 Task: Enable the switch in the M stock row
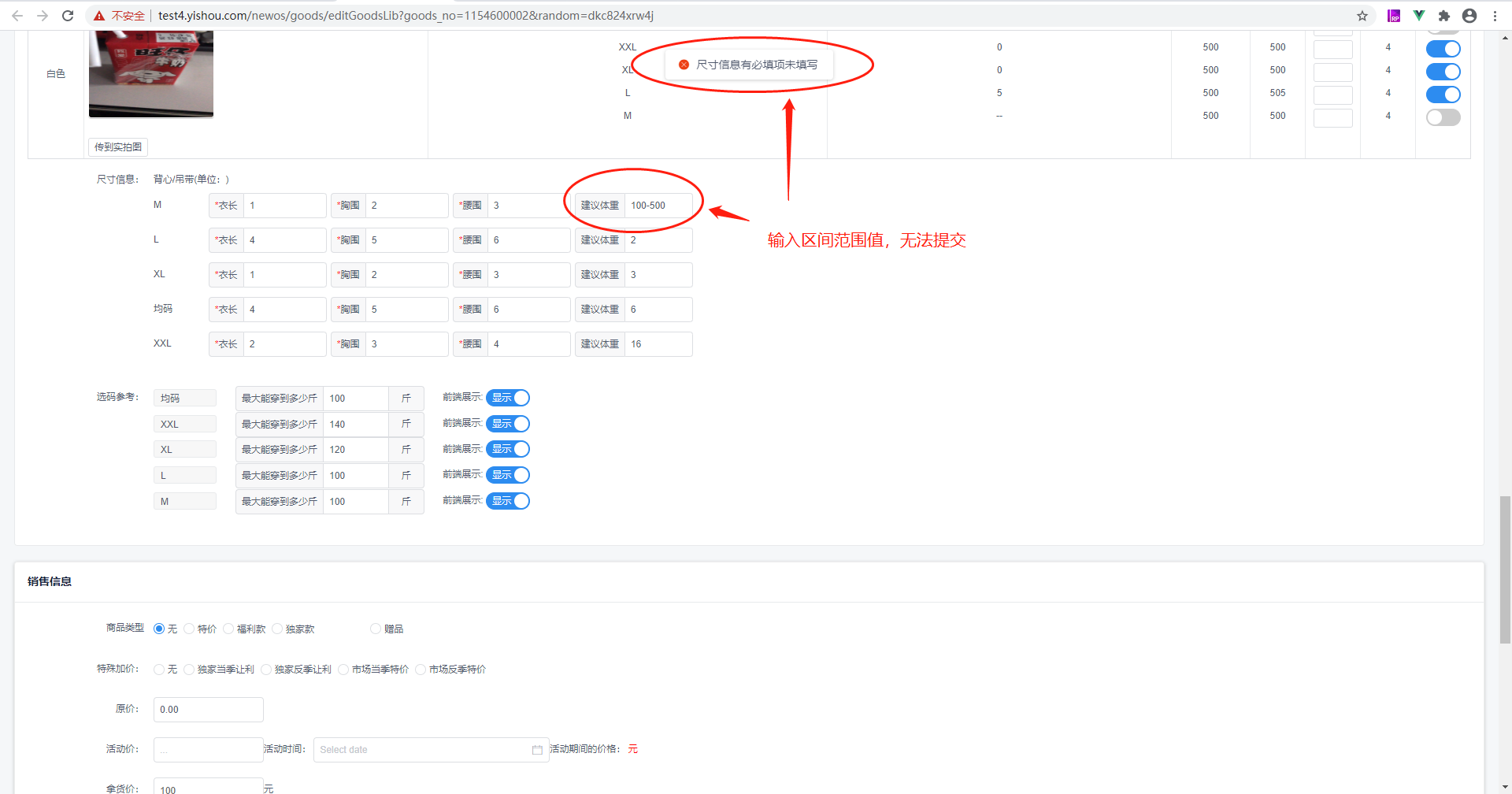1443,117
